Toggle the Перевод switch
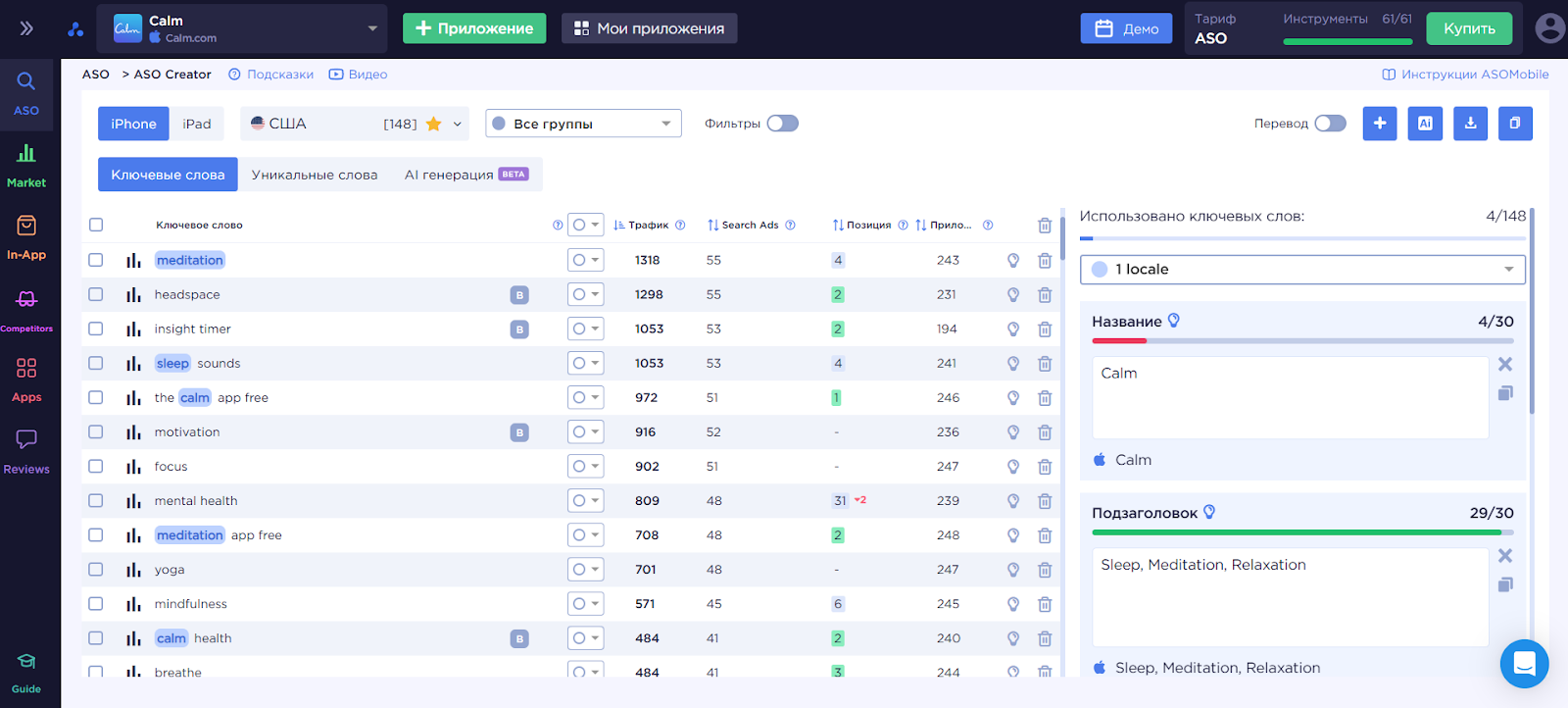1568x708 pixels. tap(1330, 124)
